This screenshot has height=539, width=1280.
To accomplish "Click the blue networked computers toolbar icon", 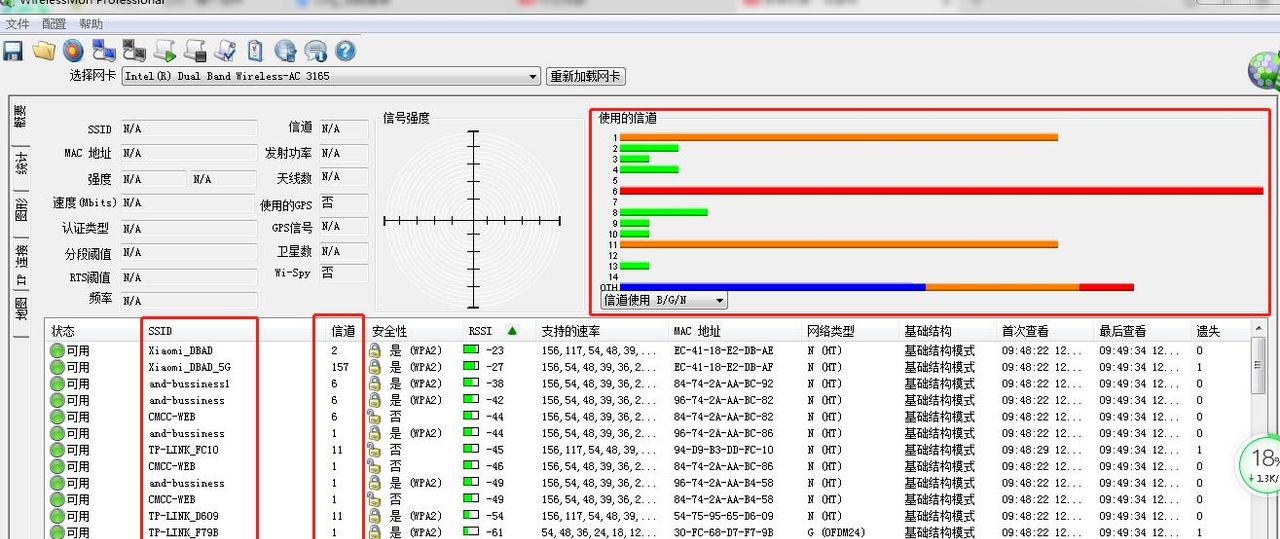I will [104, 51].
